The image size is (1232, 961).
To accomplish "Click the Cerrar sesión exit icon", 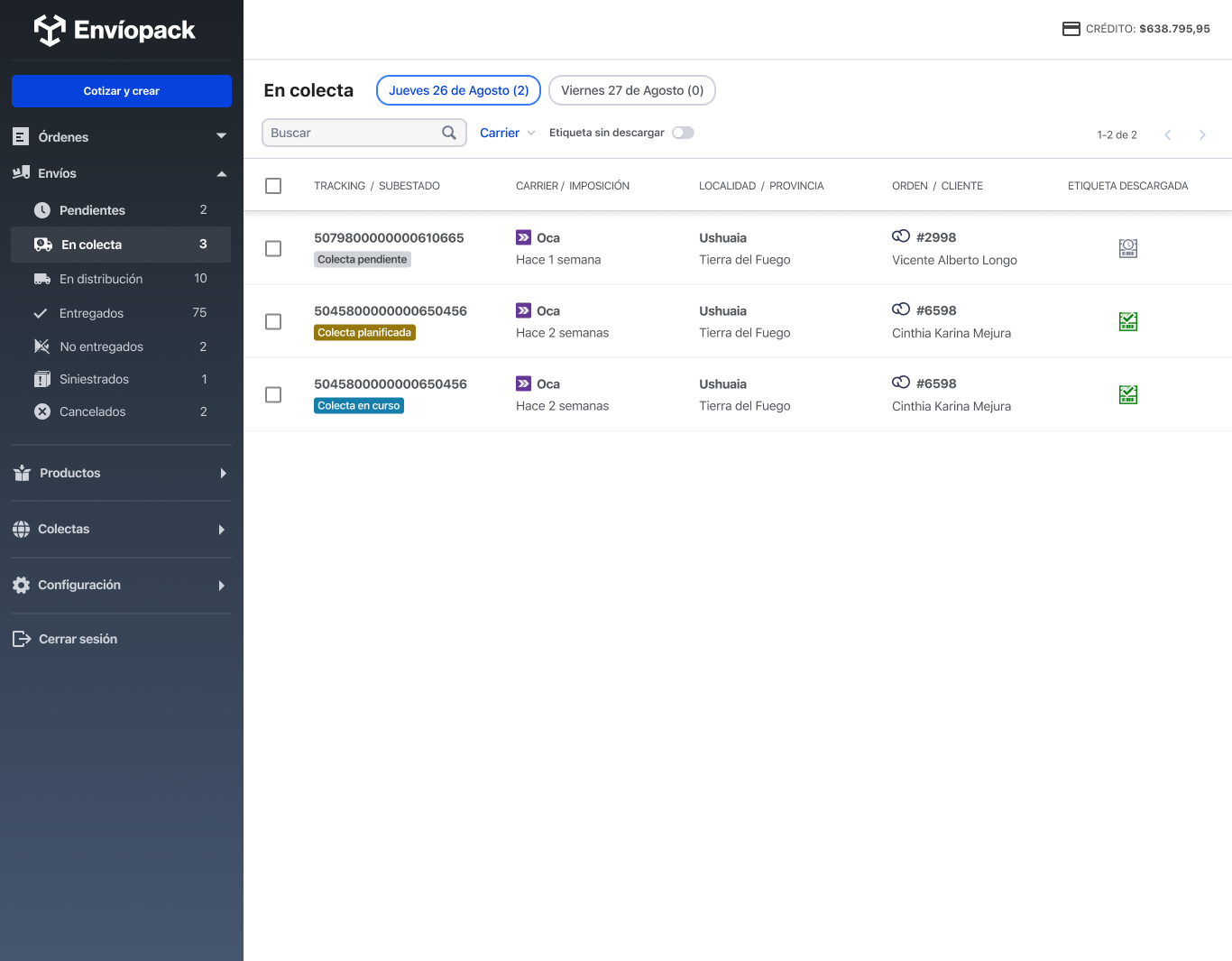I will click(x=22, y=639).
